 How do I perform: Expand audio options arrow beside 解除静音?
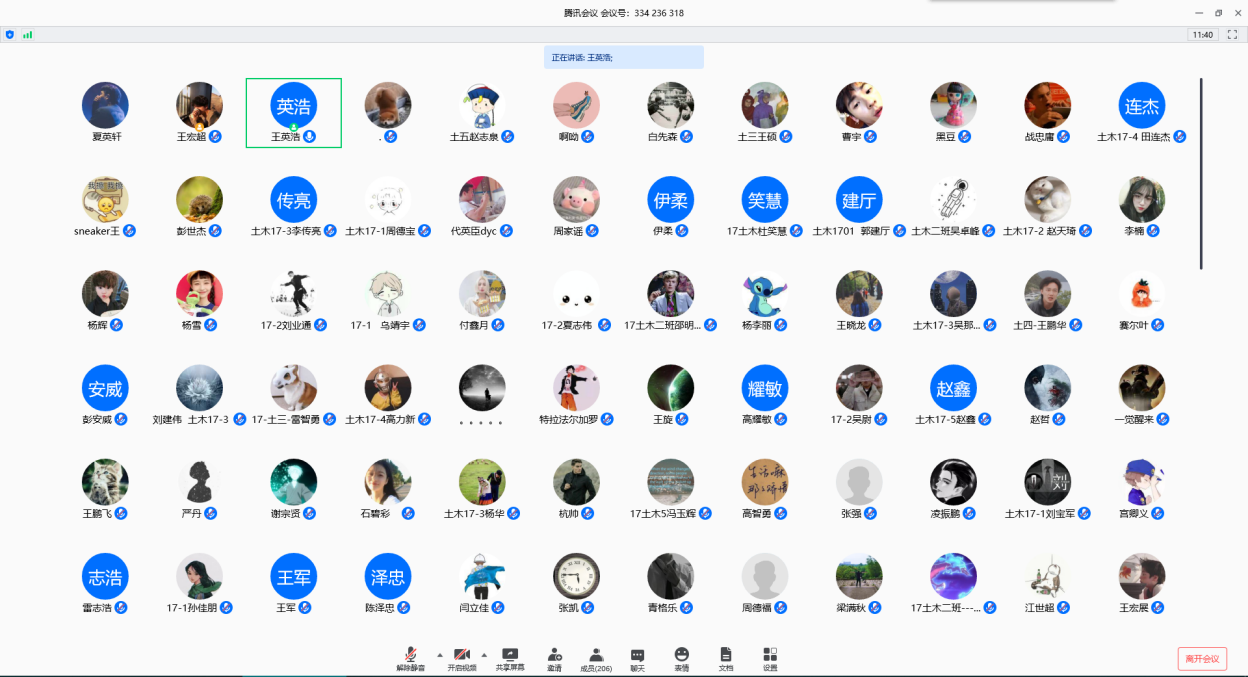coord(439,654)
